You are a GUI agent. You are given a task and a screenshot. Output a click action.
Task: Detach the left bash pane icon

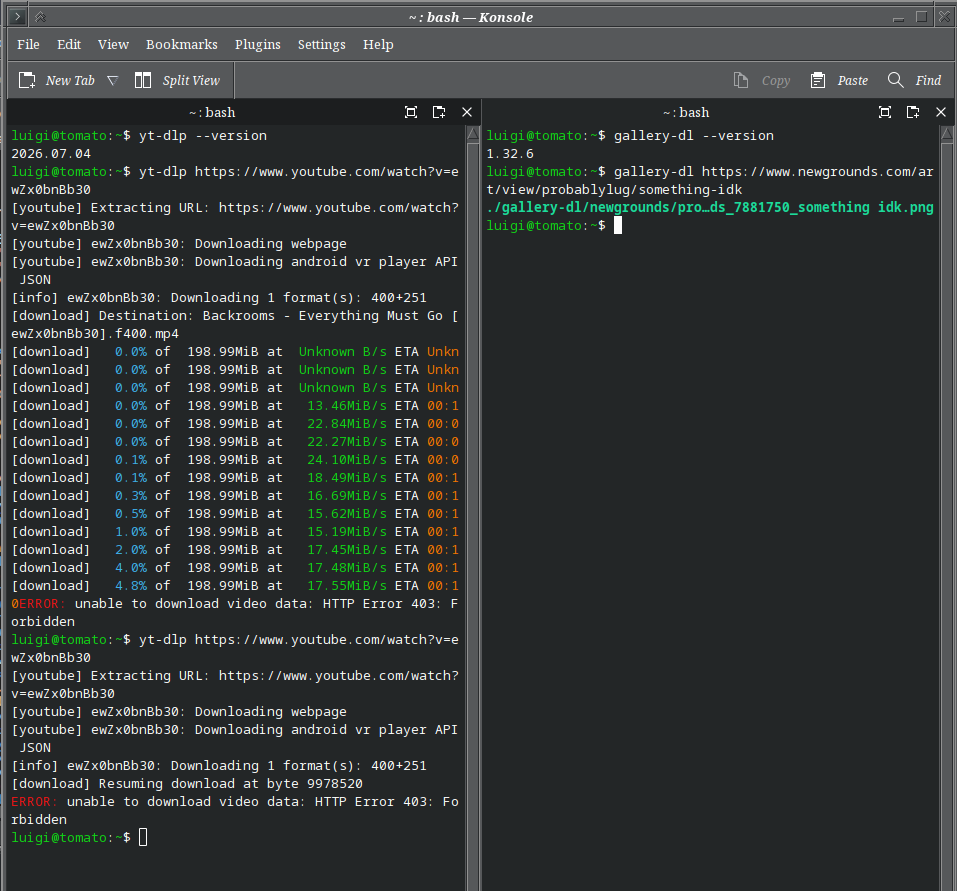point(439,112)
